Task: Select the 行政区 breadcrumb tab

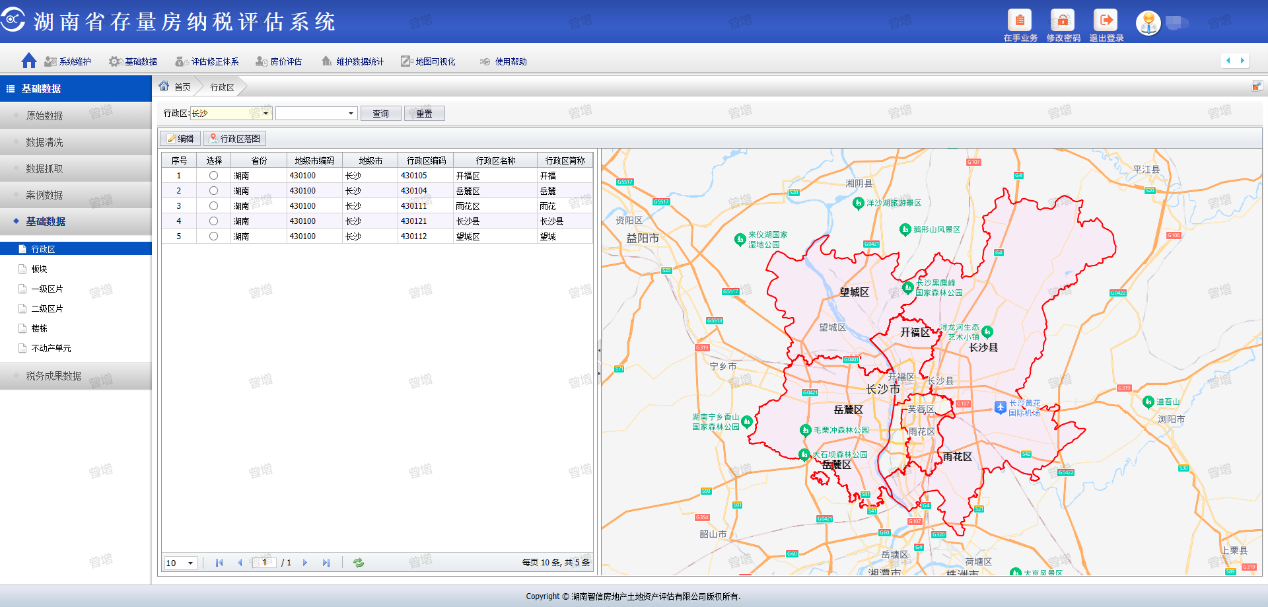Action: (x=222, y=87)
